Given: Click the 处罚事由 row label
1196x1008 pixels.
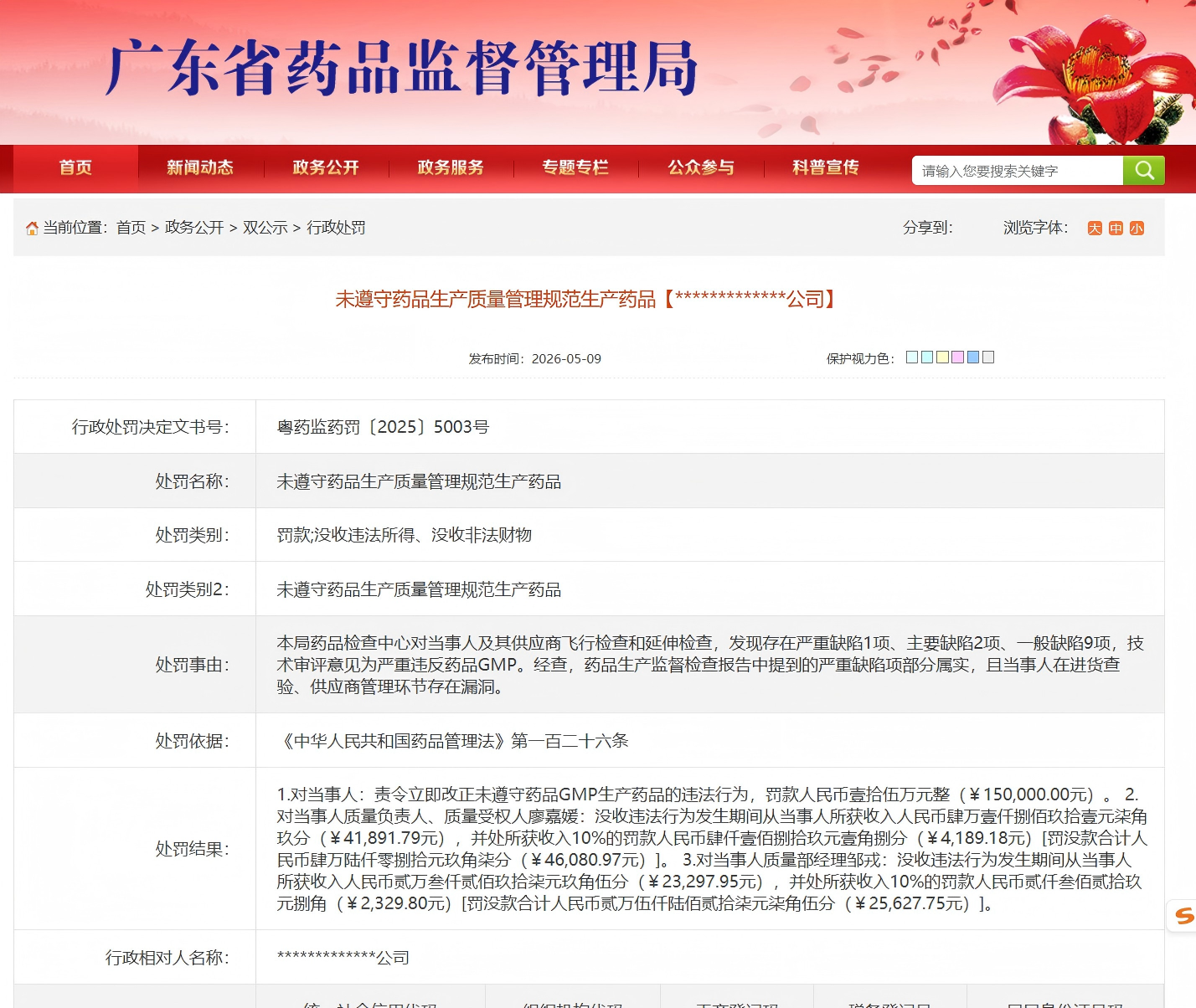Looking at the screenshot, I should (192, 665).
